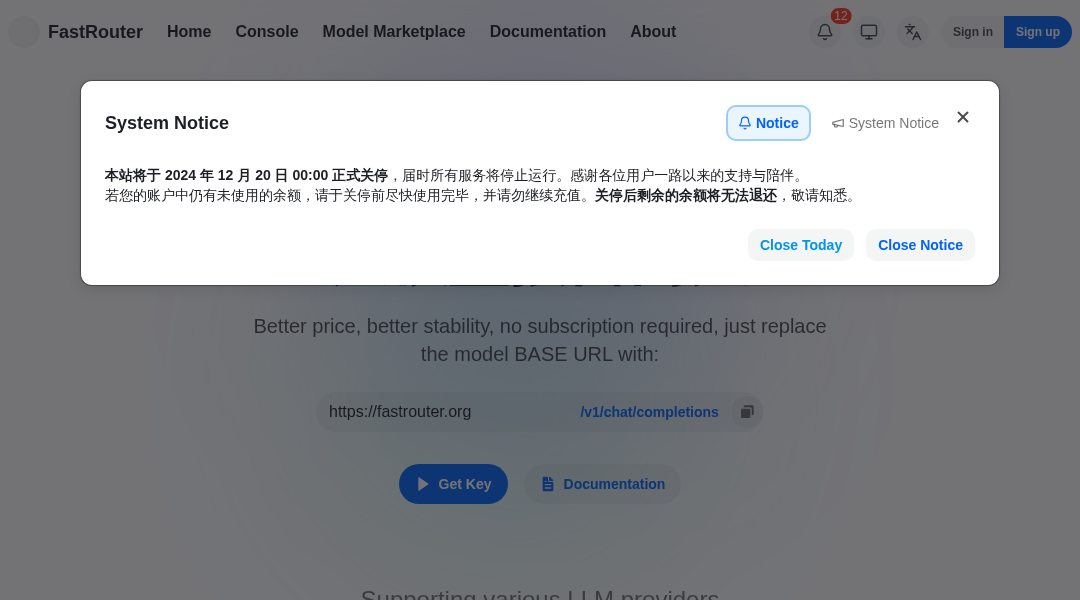1080x600 pixels.
Task: Click the monitor theme switch icon
Action: [869, 32]
